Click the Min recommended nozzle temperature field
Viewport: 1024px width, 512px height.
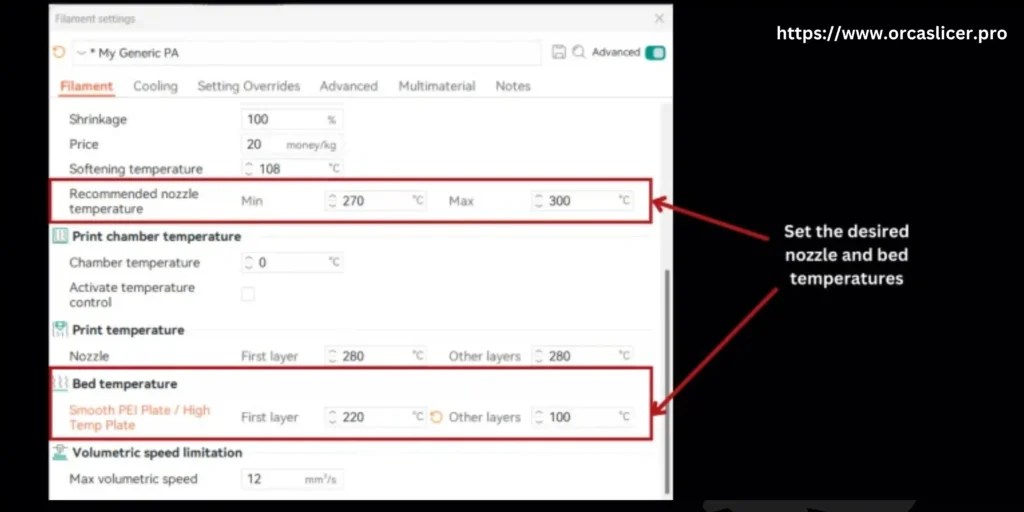376,200
